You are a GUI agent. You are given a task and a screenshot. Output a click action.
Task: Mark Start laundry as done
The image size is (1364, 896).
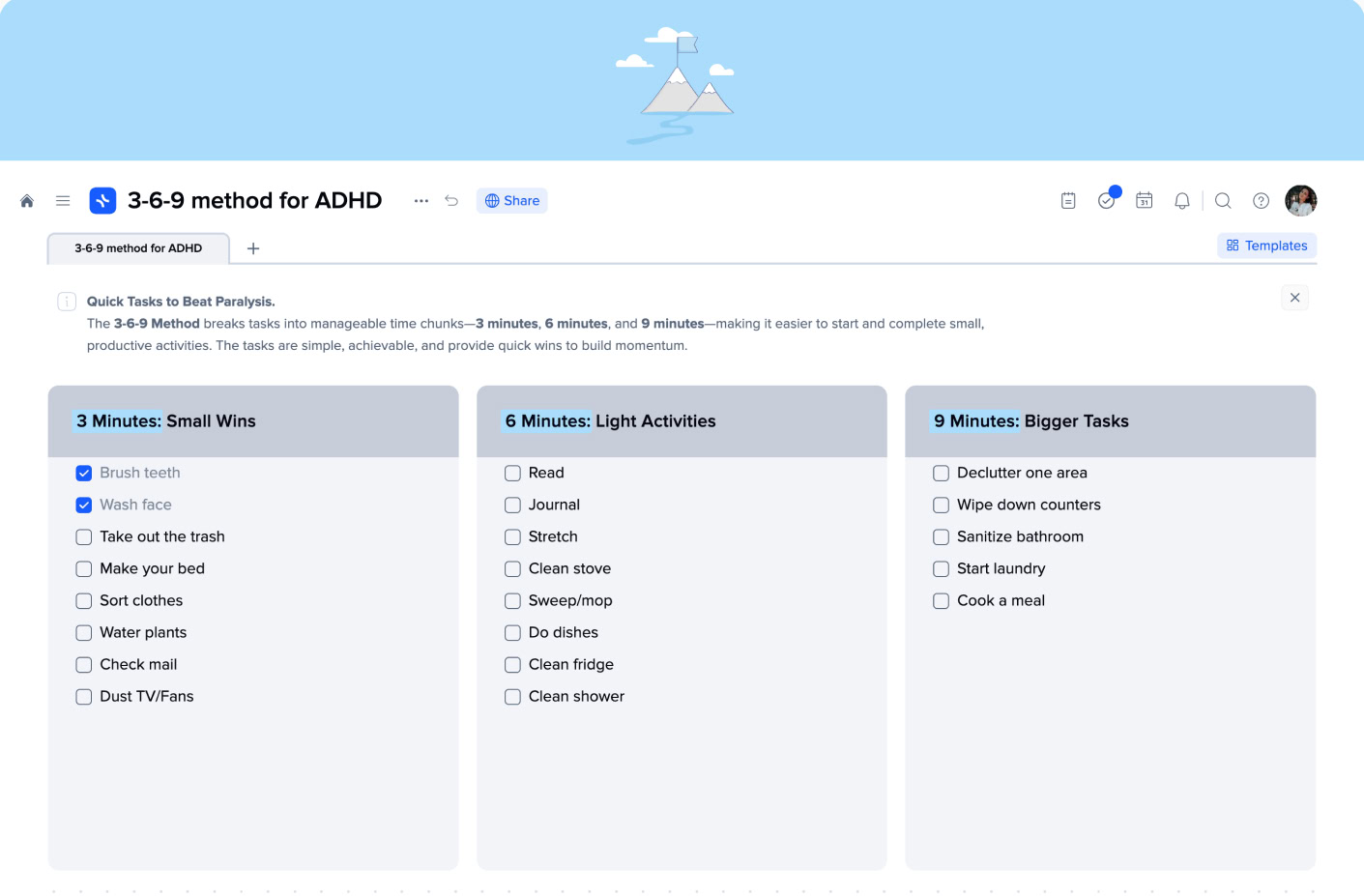point(942,569)
